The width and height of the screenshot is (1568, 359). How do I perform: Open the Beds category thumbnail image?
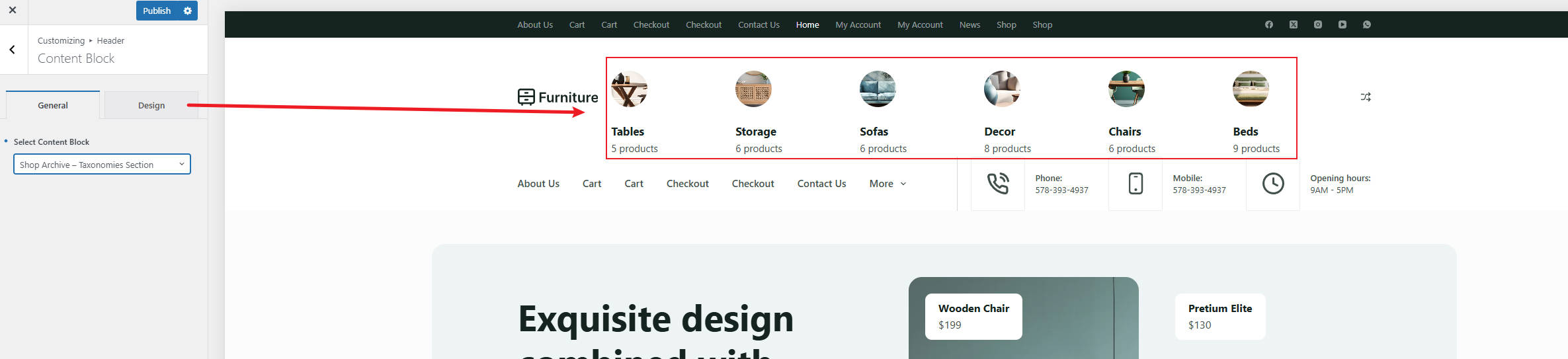pyautogui.click(x=1251, y=89)
